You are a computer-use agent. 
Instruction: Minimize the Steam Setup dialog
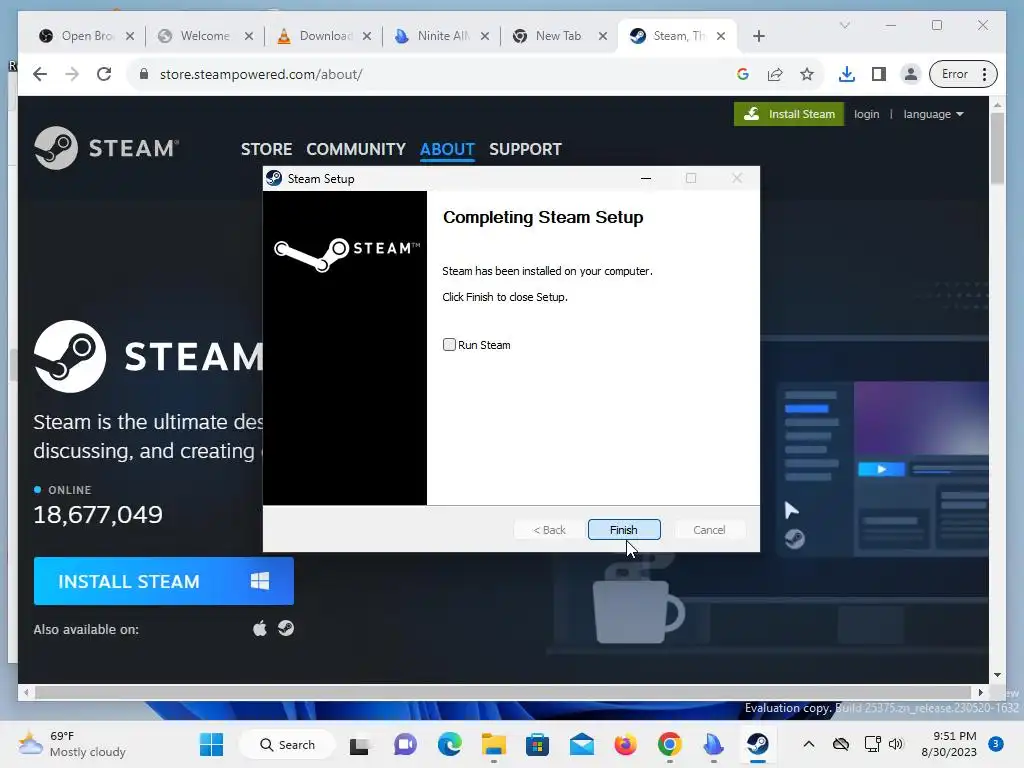click(646, 178)
